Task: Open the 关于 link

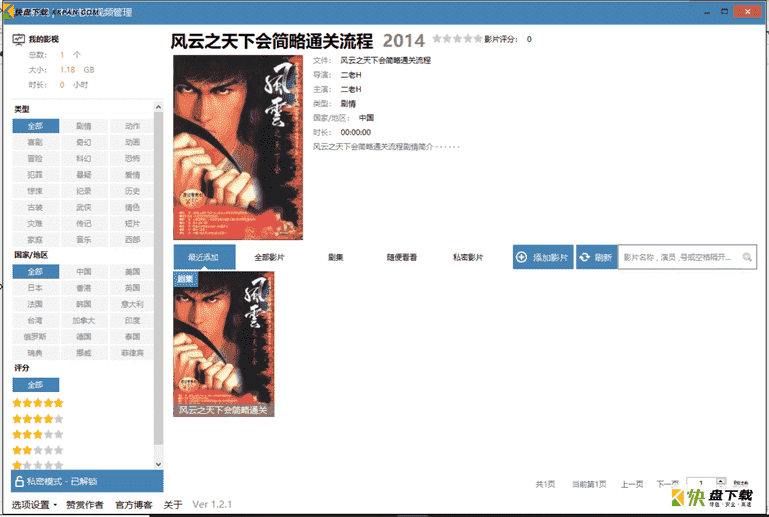Action: (173, 505)
